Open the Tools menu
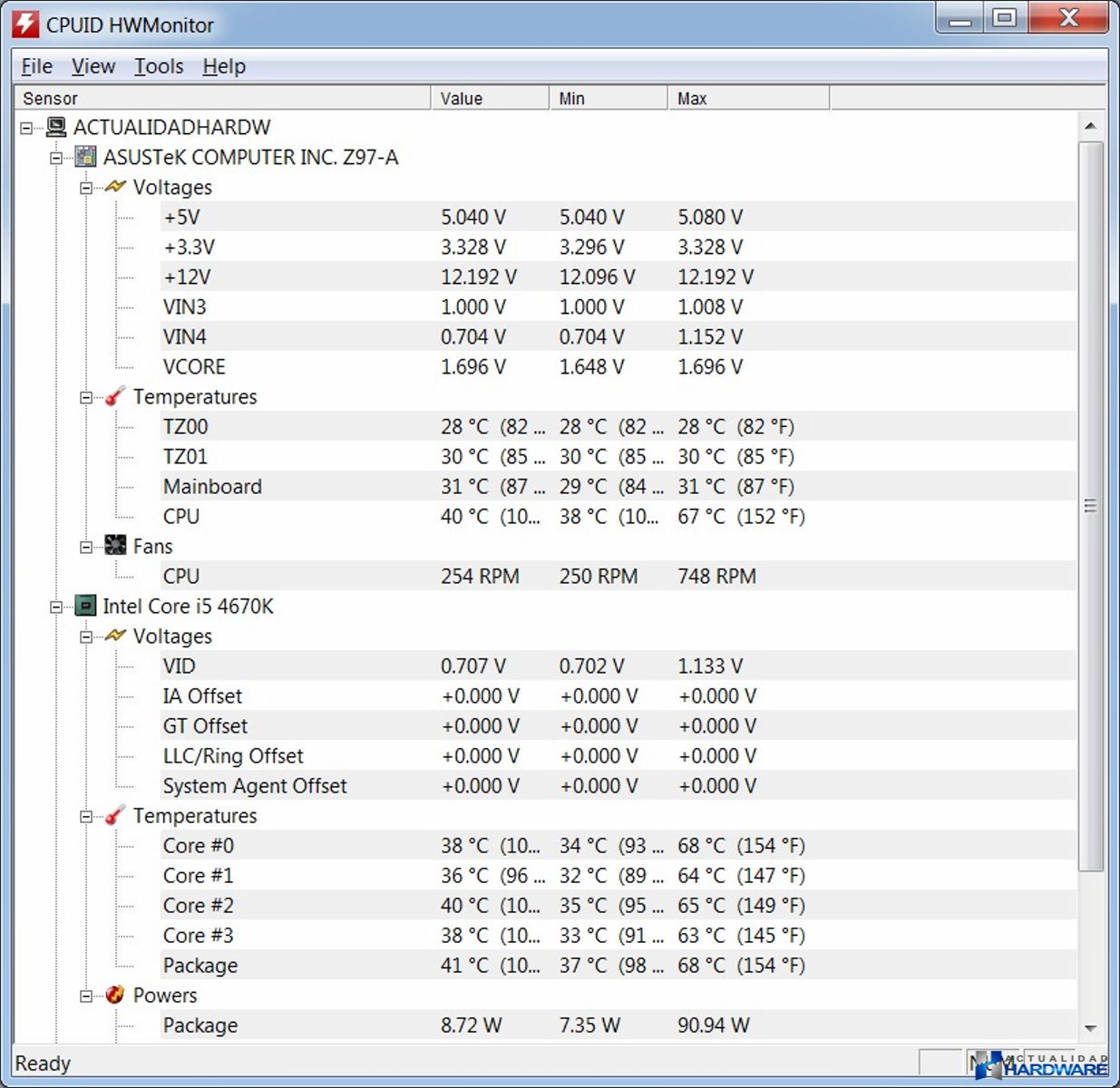The width and height of the screenshot is (1120, 1088). 159,66
